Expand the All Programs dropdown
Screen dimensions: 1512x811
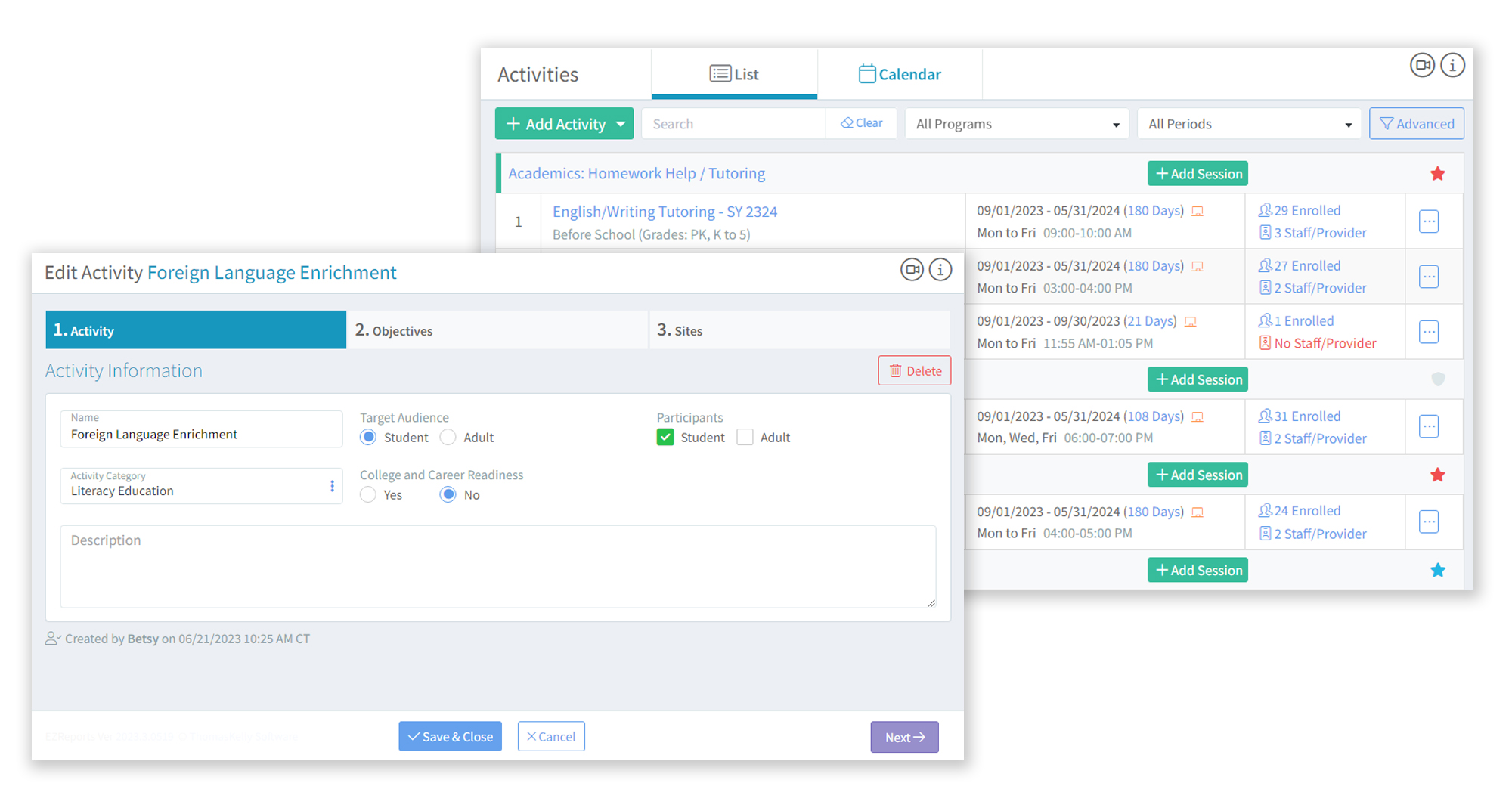[x=1016, y=124]
